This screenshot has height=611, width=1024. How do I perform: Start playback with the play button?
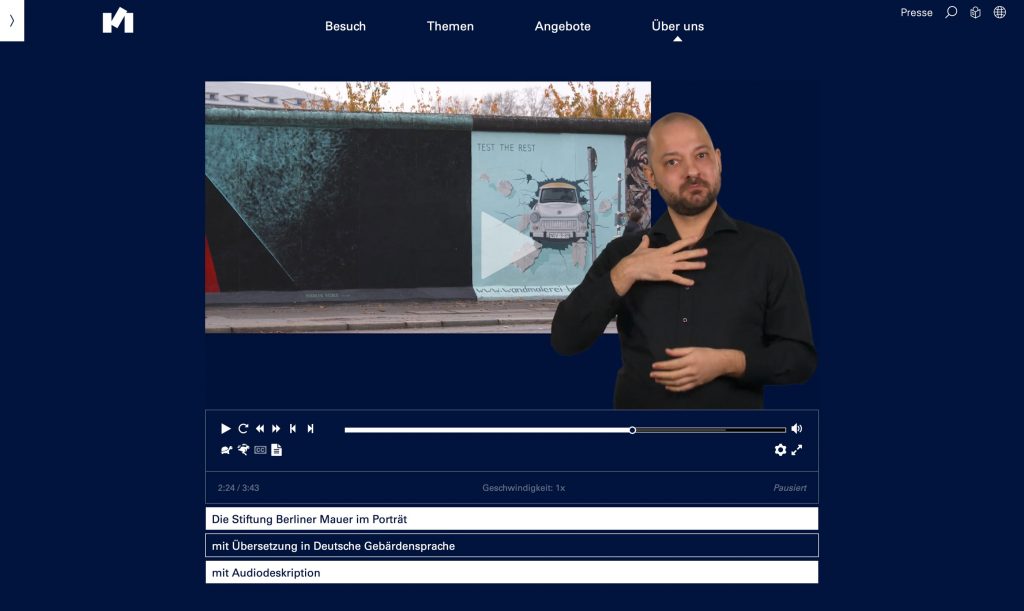click(x=225, y=429)
